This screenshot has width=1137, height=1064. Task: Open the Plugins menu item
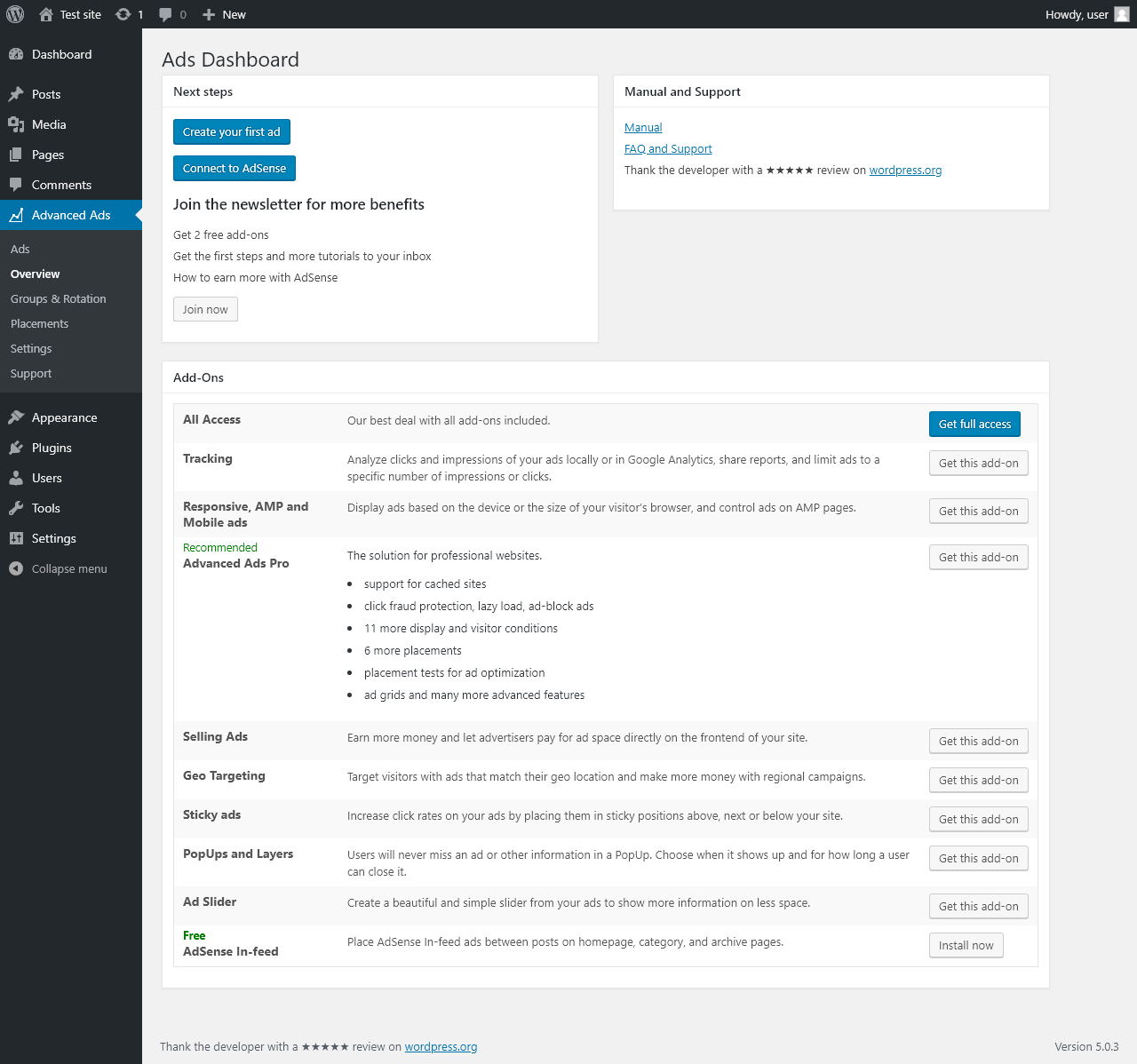click(x=71, y=448)
